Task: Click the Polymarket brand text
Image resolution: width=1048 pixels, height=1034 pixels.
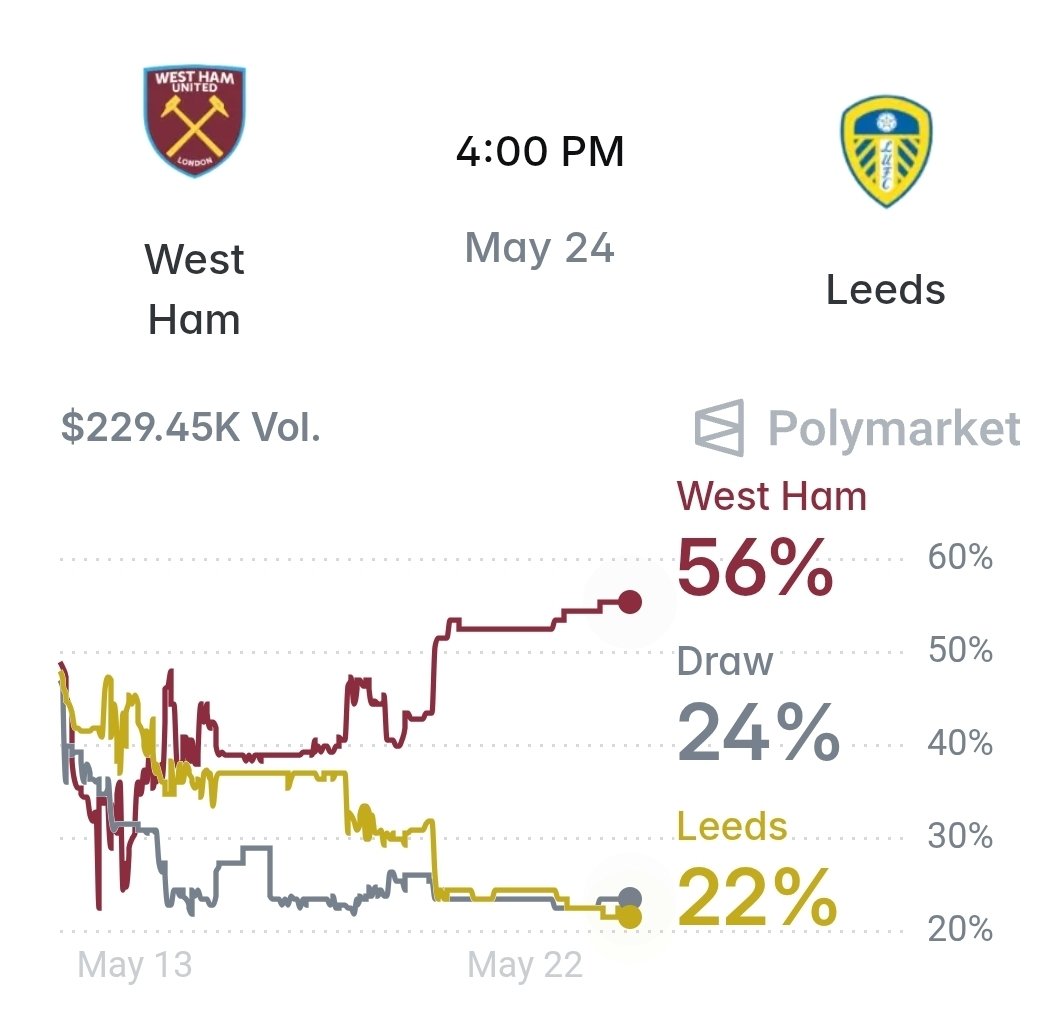Action: pos(894,428)
